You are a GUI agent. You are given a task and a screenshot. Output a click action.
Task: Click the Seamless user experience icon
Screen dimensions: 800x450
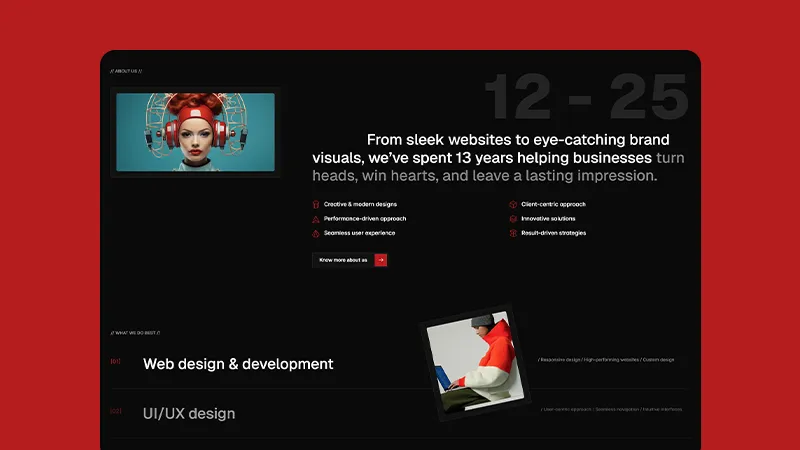click(x=316, y=234)
